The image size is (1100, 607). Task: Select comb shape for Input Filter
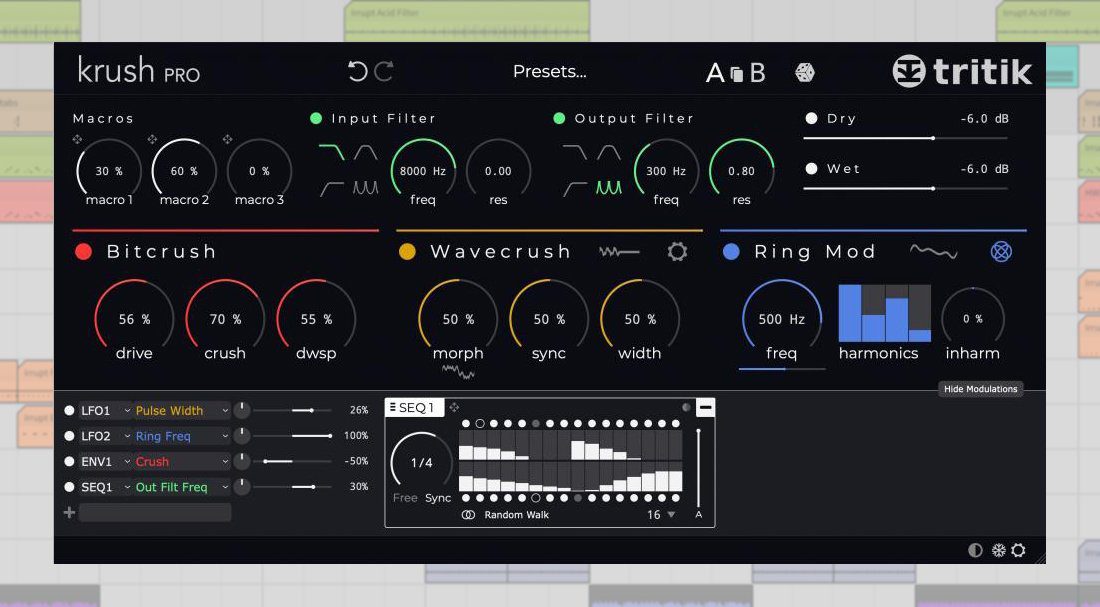[x=365, y=188]
